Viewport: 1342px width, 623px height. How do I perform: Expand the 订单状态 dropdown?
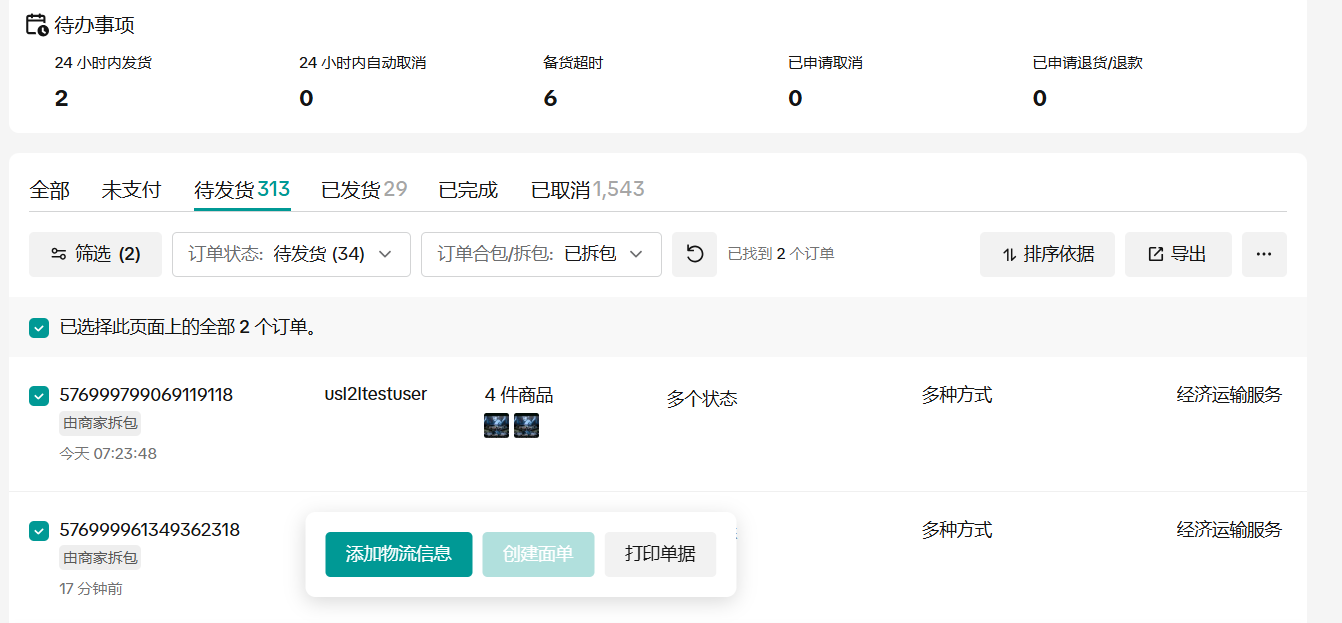point(291,254)
